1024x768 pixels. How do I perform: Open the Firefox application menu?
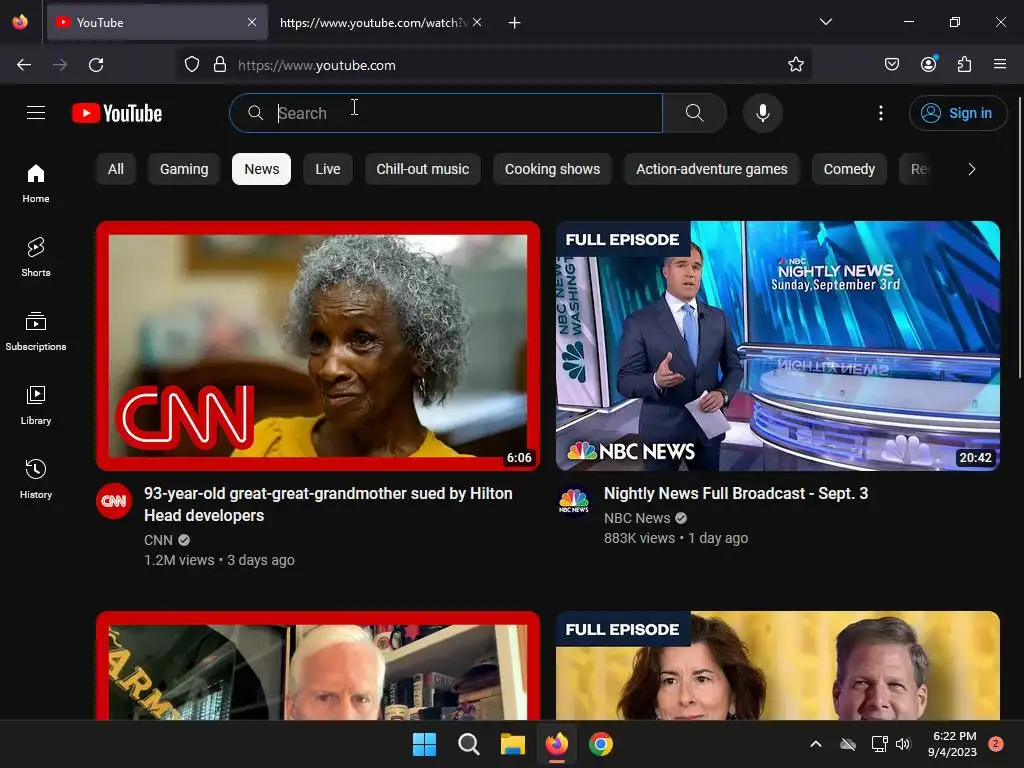pos(1000,64)
